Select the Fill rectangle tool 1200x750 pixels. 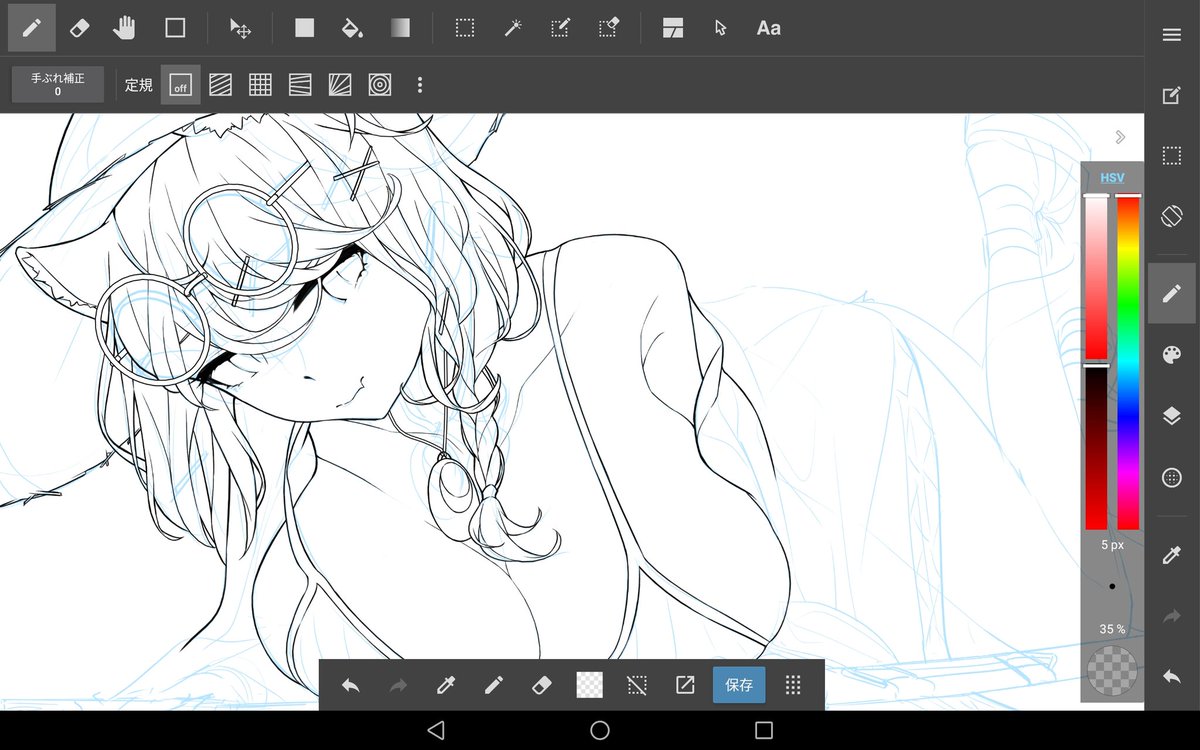pos(305,28)
